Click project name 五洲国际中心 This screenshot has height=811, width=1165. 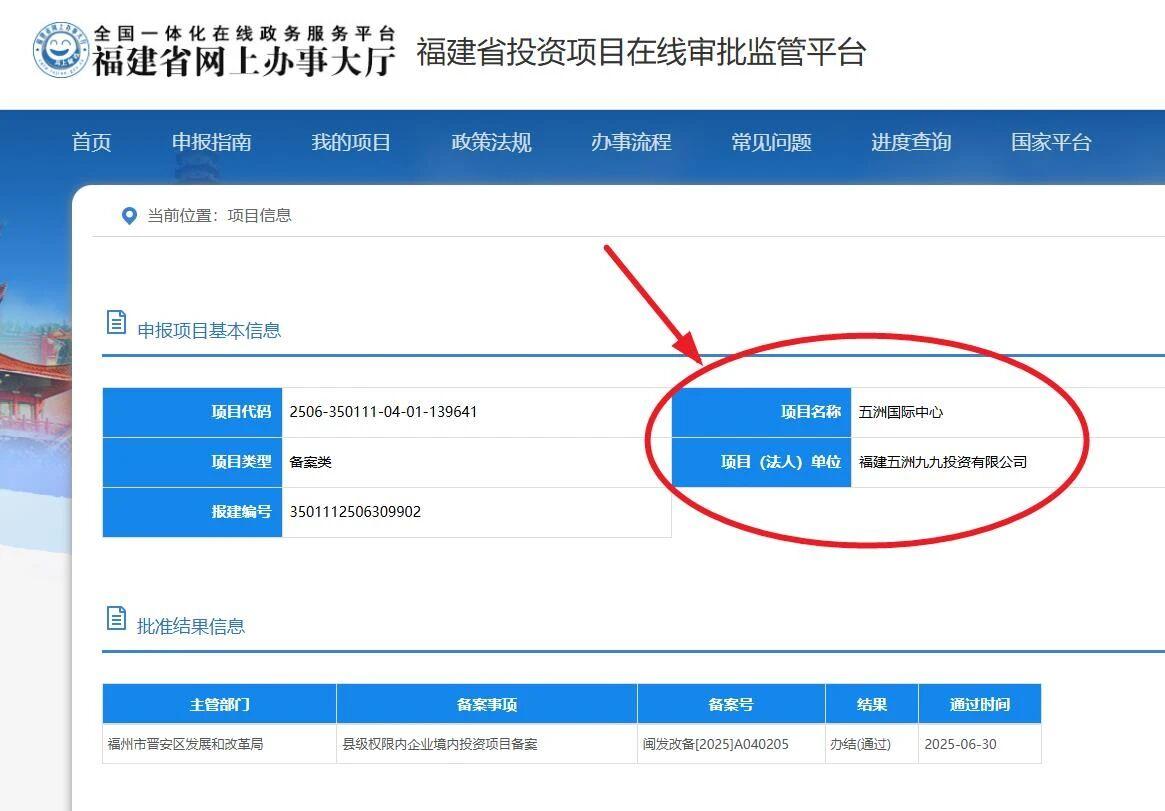[900, 412]
